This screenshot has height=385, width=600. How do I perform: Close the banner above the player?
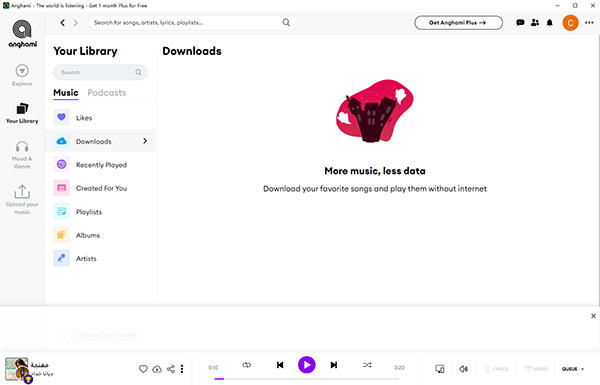tap(593, 316)
